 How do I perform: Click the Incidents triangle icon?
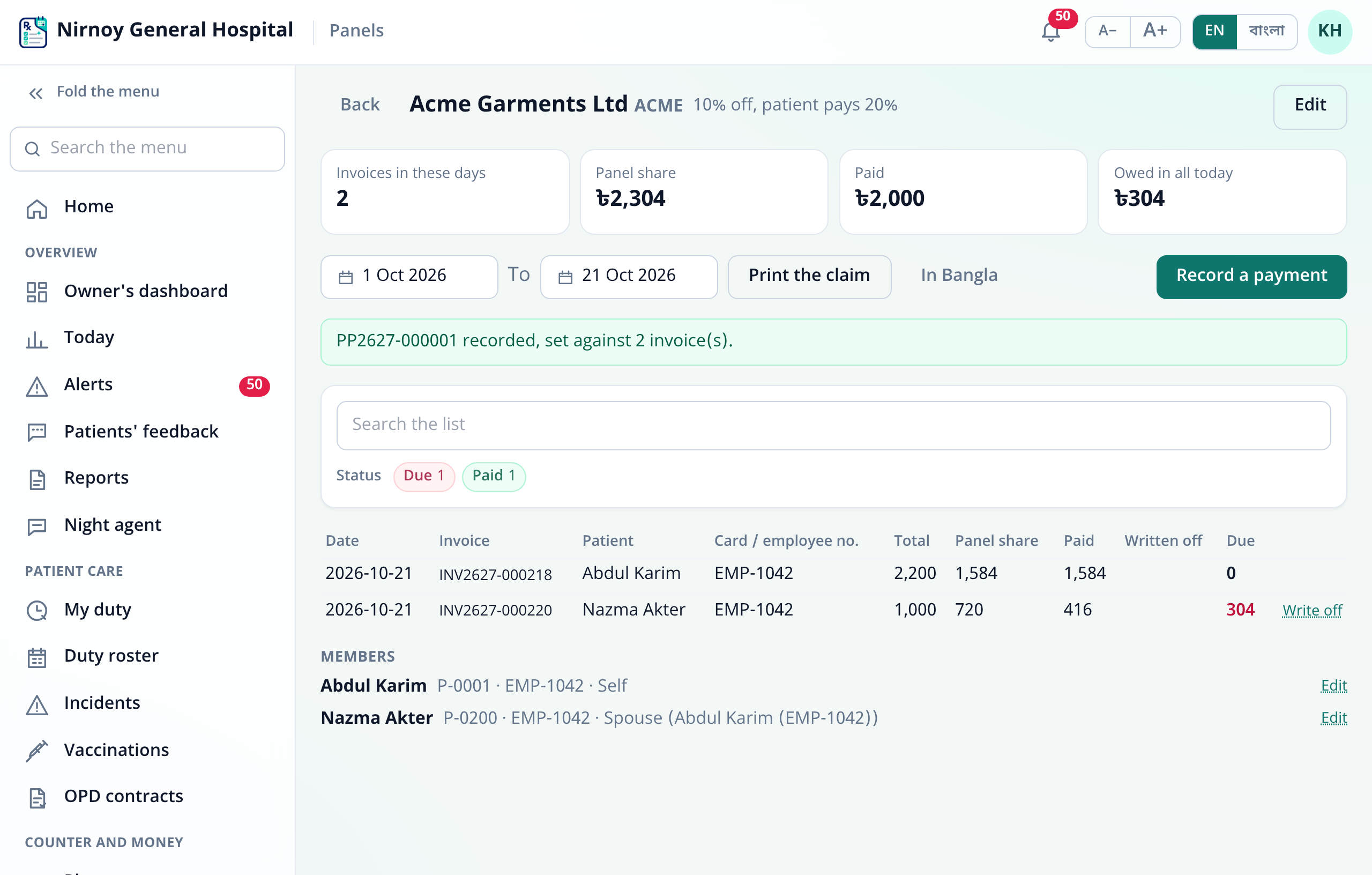click(x=37, y=704)
